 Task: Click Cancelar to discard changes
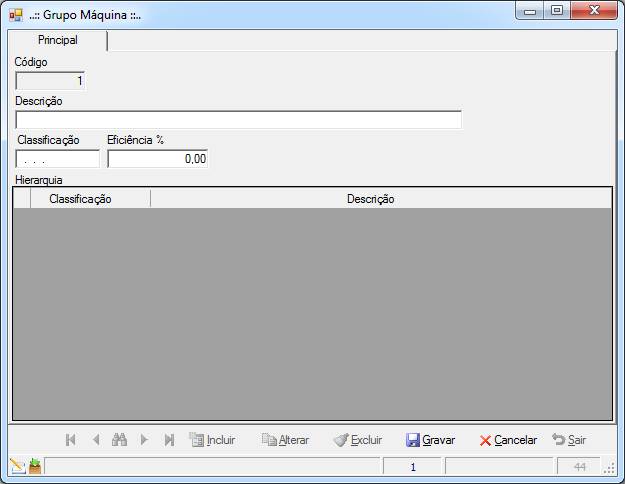[508, 440]
